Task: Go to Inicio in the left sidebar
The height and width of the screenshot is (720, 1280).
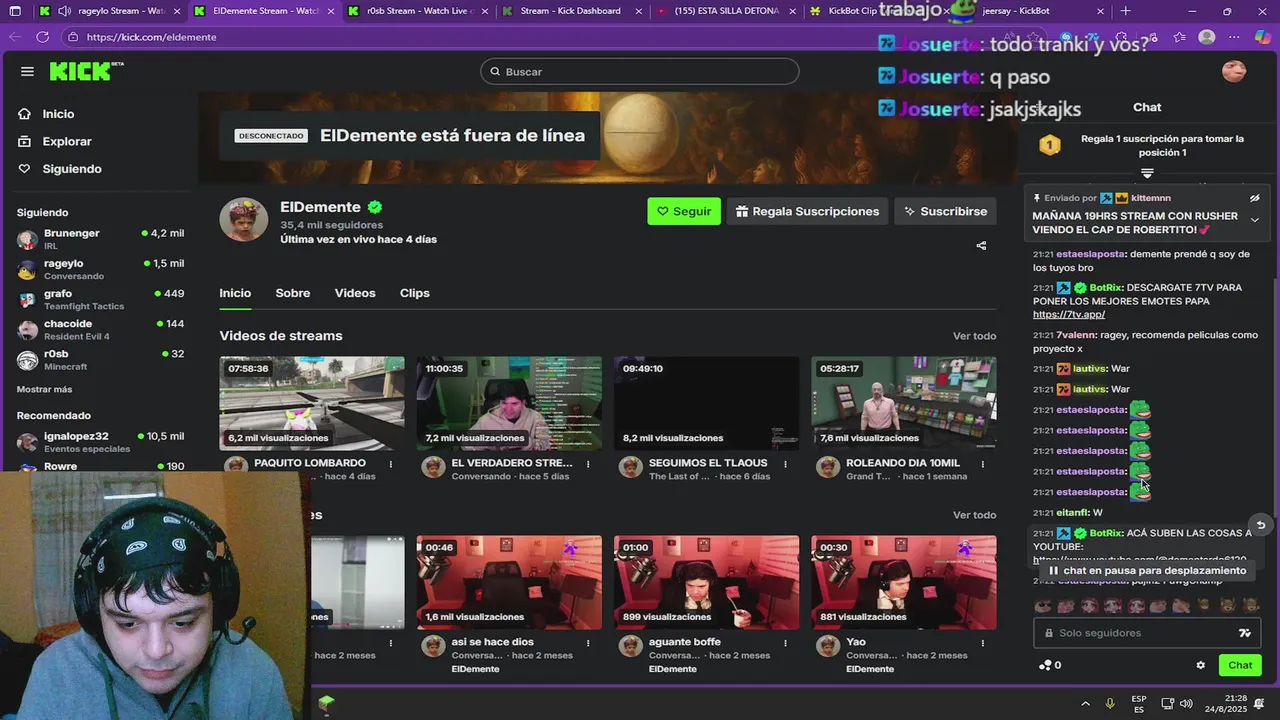Action: [58, 114]
